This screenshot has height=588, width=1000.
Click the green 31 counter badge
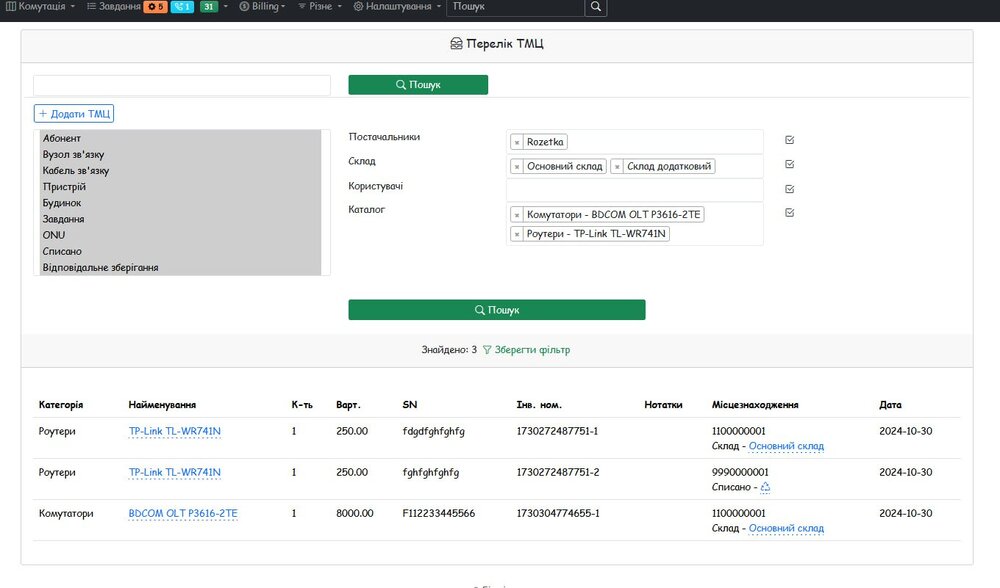click(x=208, y=7)
